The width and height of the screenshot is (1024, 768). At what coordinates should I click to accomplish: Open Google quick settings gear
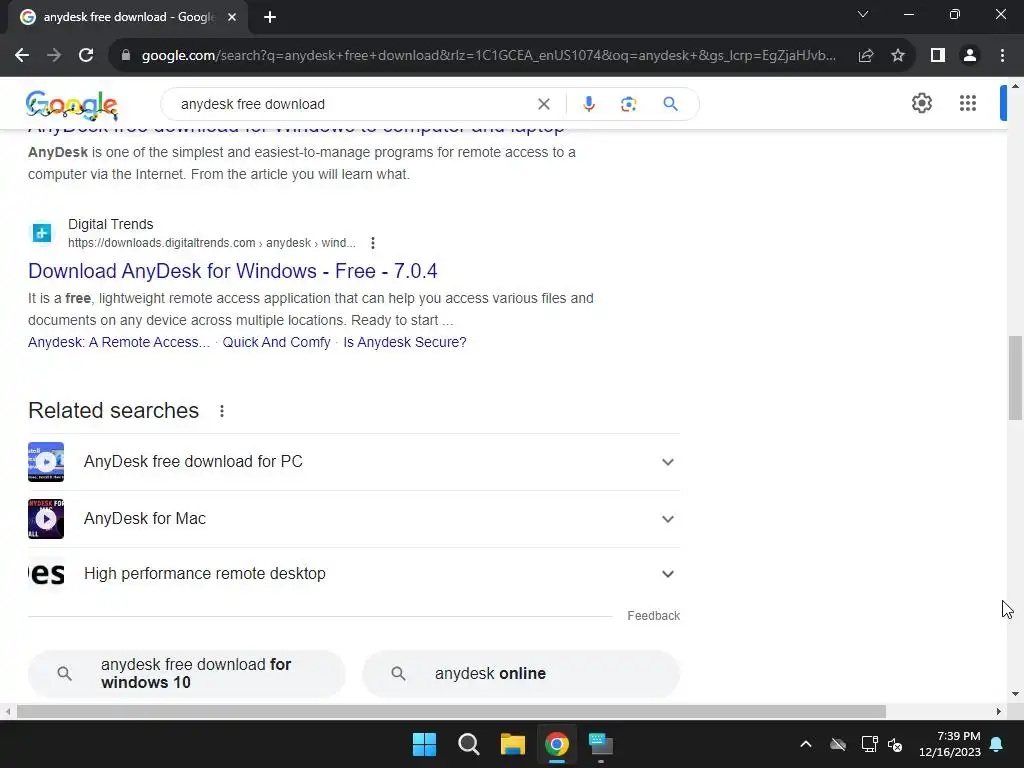click(921, 103)
